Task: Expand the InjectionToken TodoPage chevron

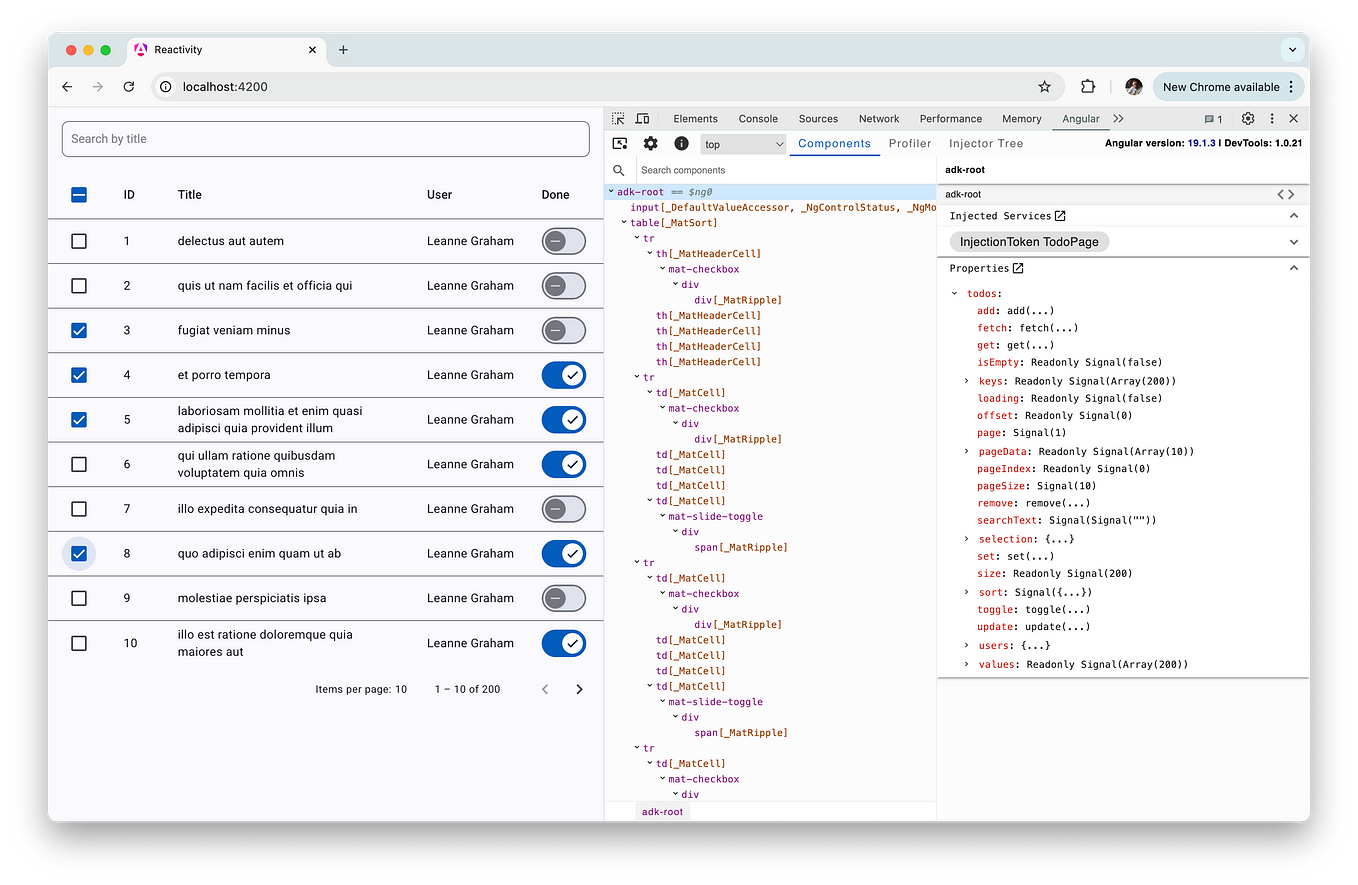Action: [x=1293, y=242]
